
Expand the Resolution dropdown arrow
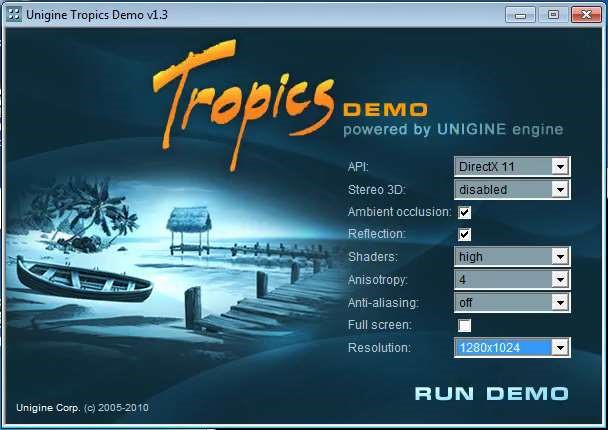click(x=560, y=347)
